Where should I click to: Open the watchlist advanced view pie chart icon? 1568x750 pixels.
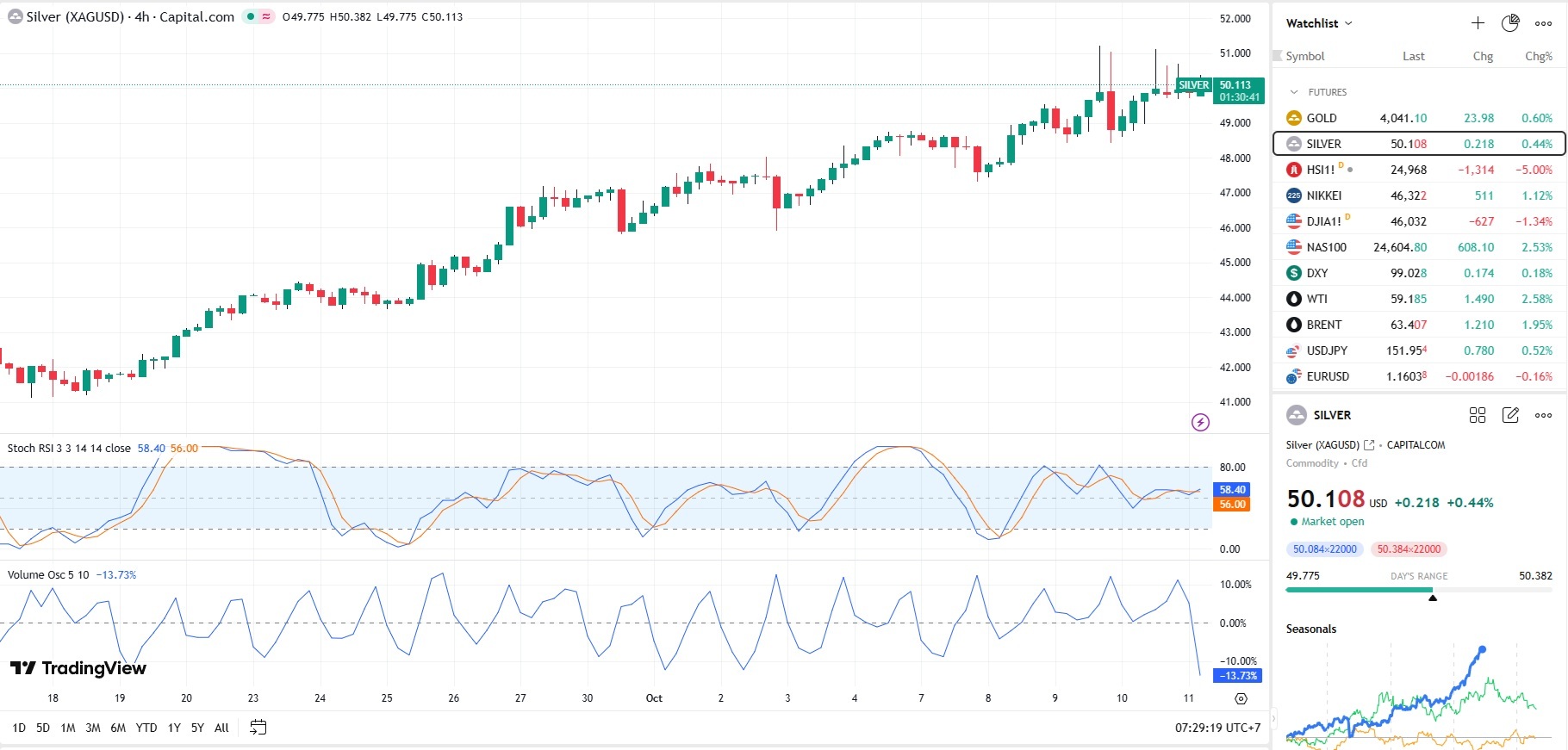(1510, 23)
